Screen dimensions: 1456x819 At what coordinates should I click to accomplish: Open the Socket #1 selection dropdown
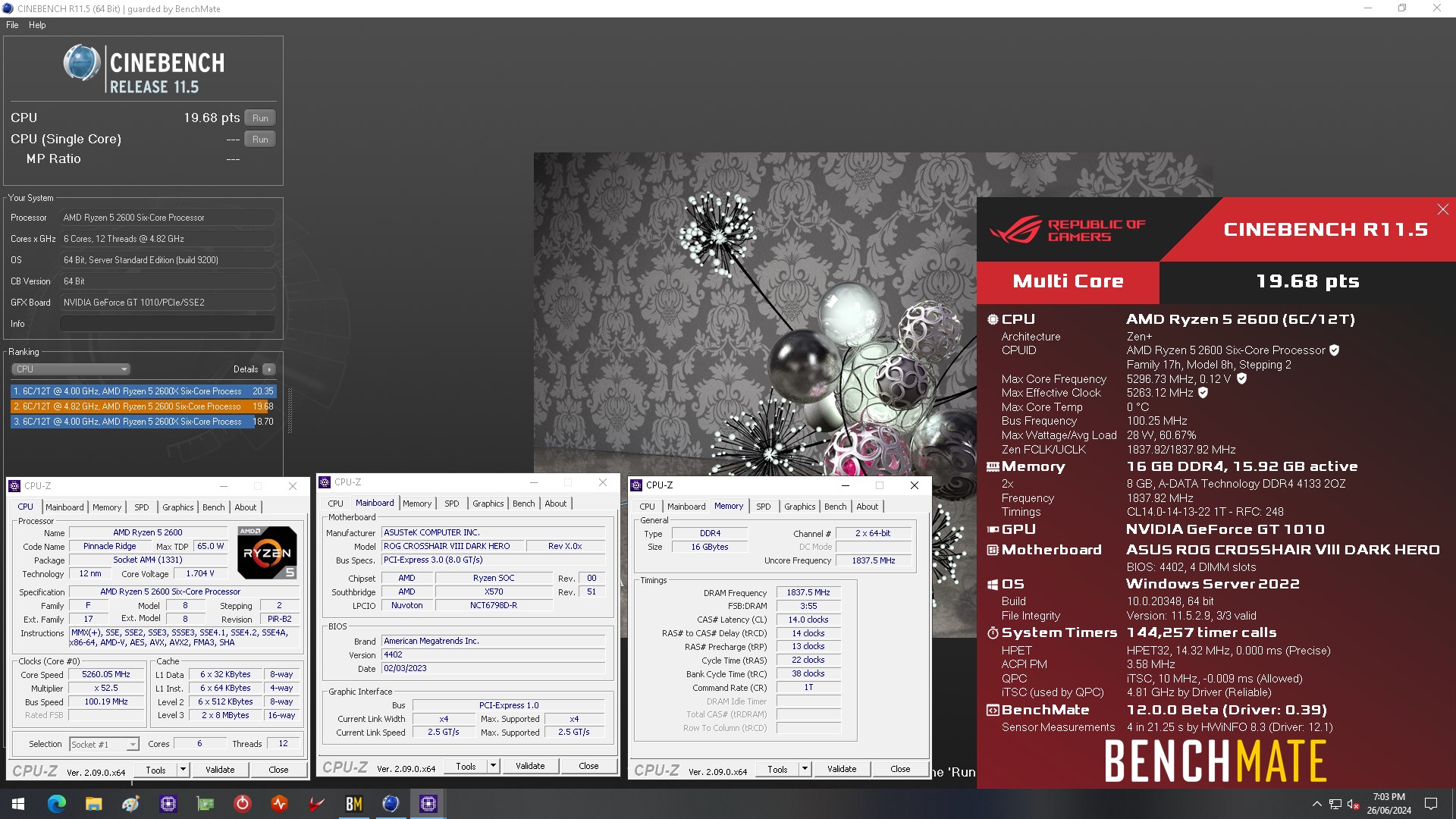pos(104,745)
